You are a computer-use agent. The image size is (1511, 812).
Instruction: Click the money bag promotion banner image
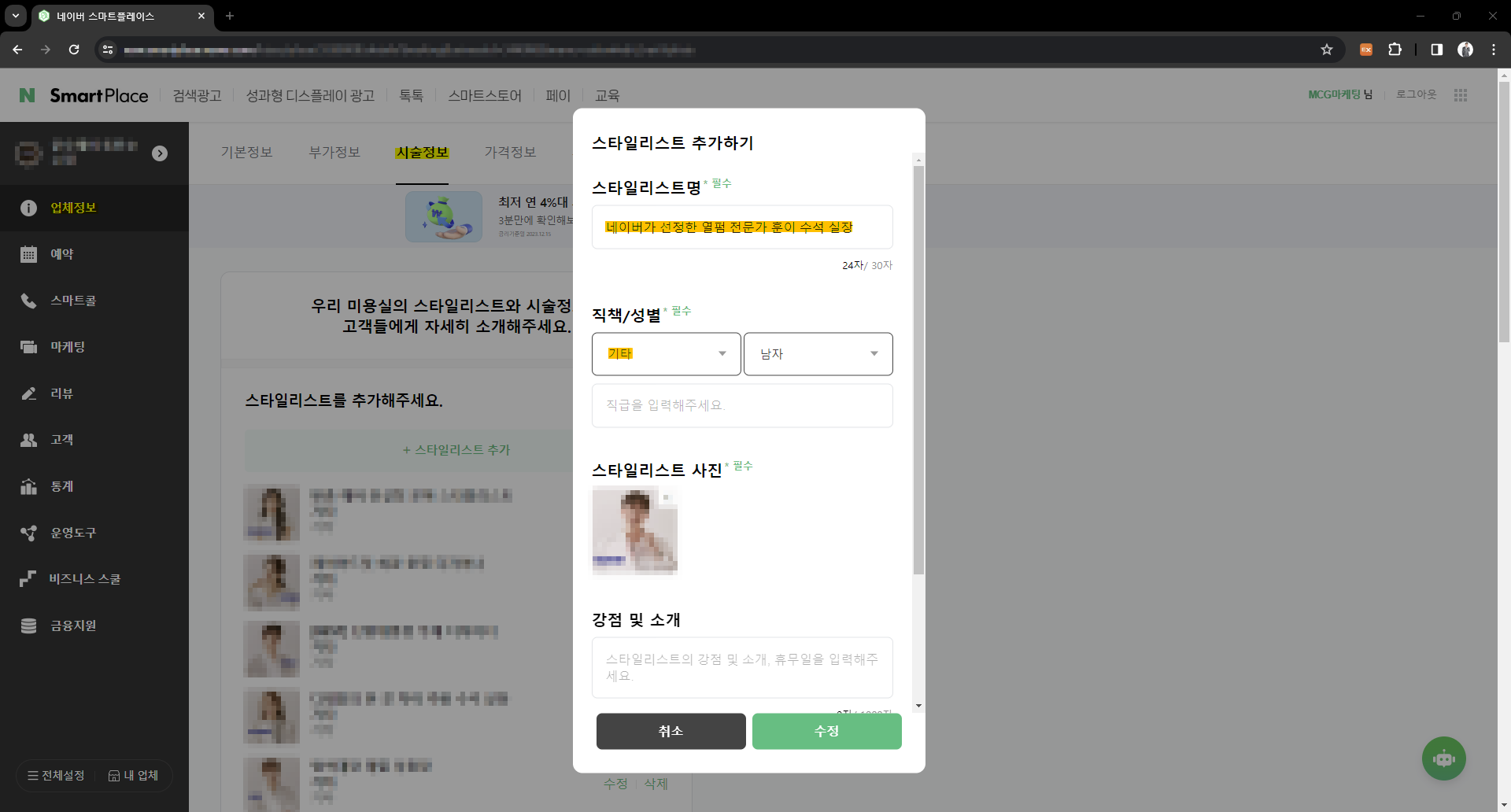pos(444,217)
